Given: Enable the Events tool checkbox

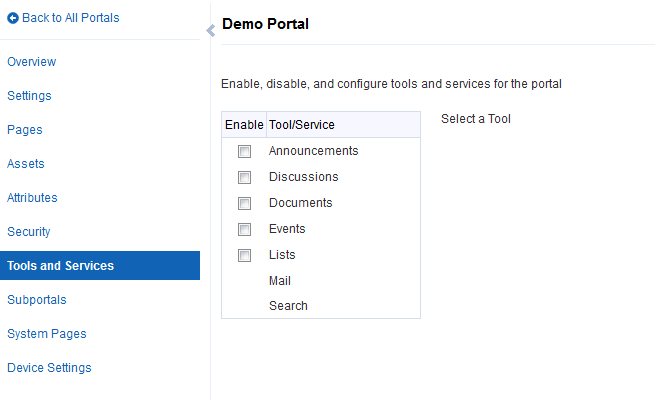Looking at the screenshot, I should (244, 229).
